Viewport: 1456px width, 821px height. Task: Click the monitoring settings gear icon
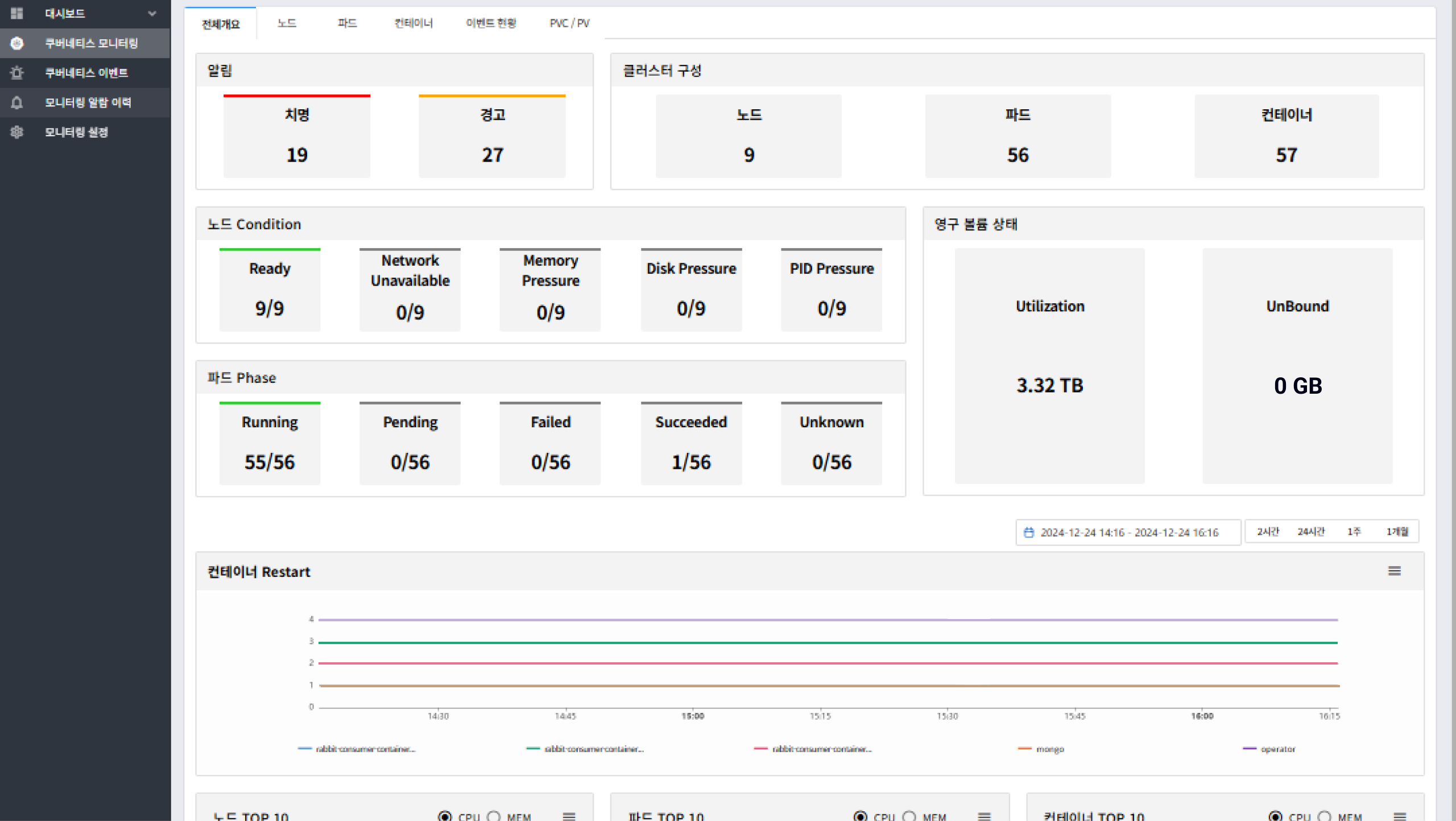click(16, 132)
